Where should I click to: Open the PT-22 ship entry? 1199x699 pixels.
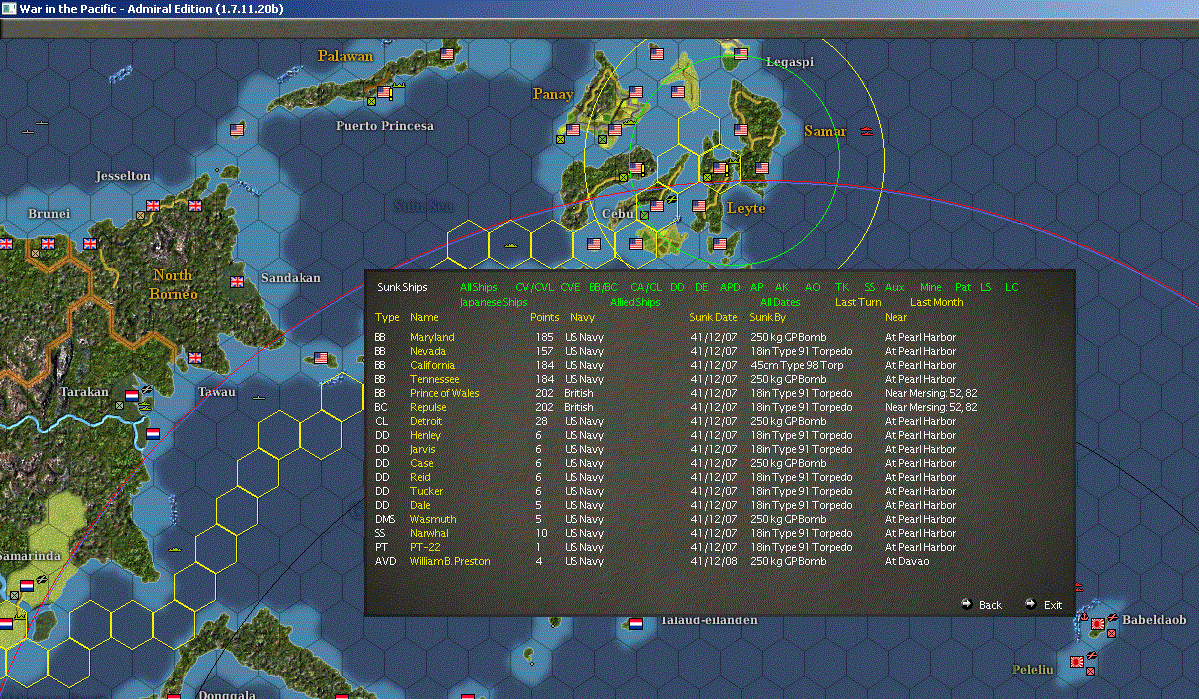point(425,548)
